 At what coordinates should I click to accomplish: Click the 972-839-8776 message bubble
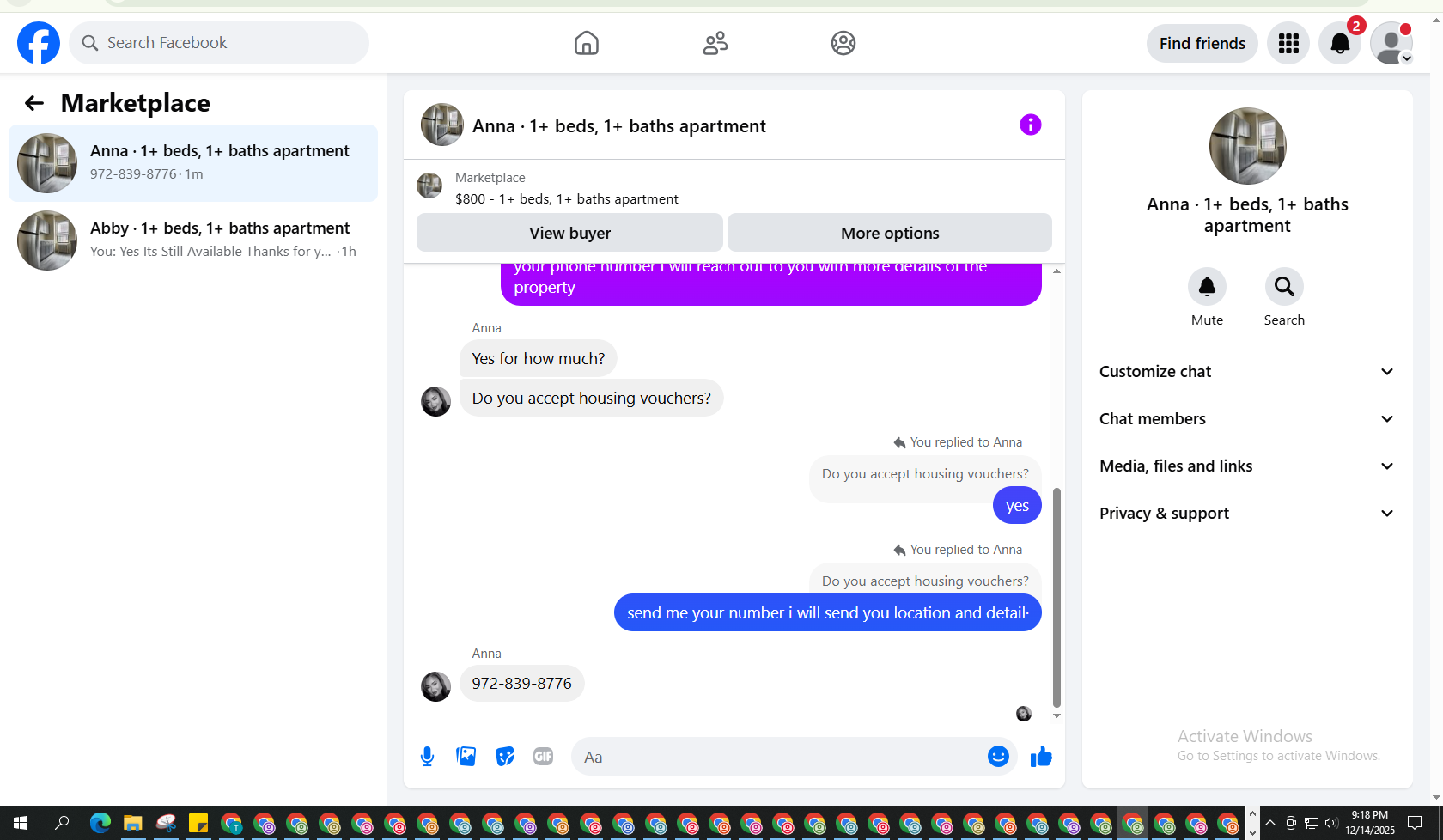click(522, 684)
